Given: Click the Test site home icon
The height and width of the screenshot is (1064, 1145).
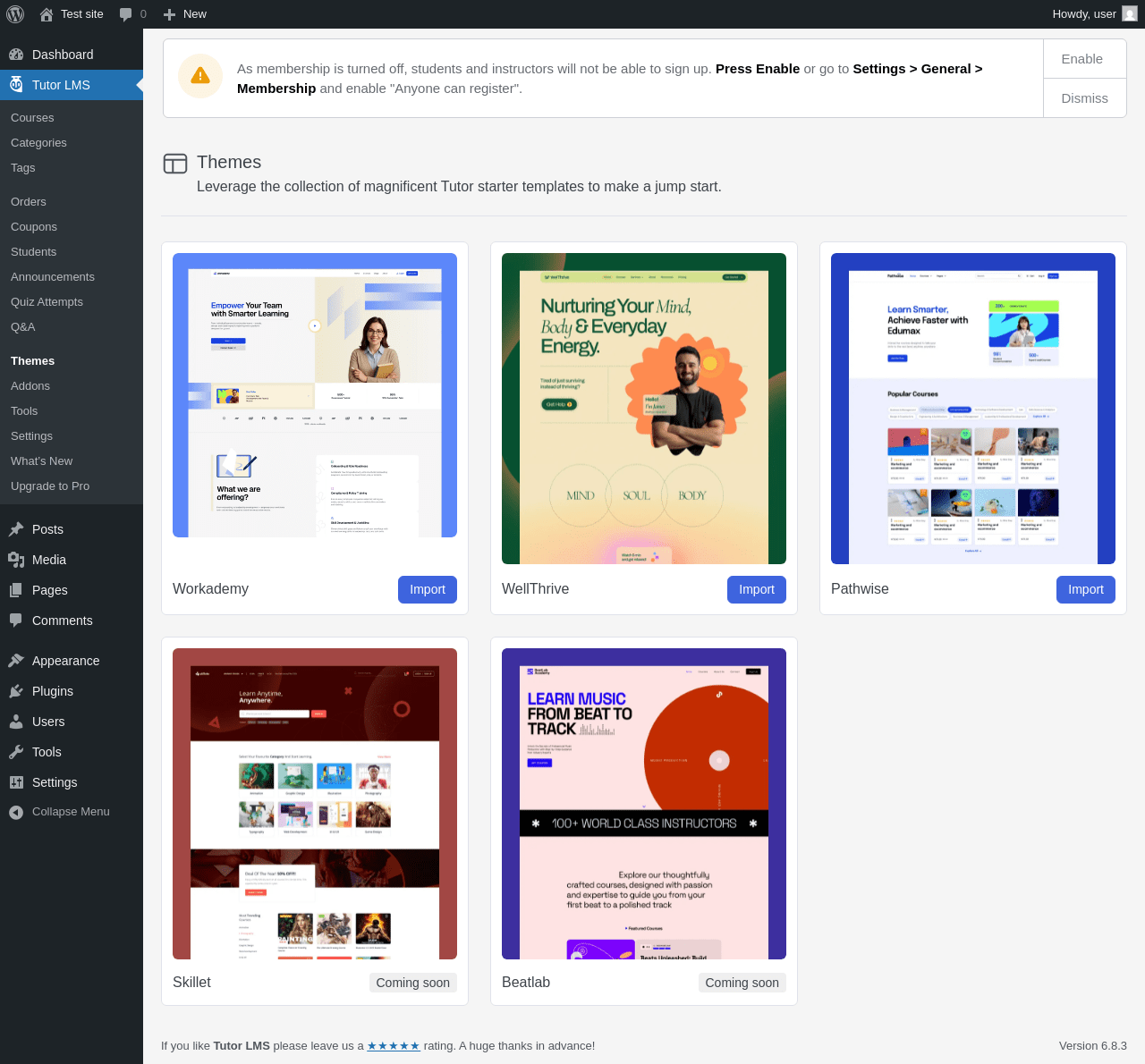Looking at the screenshot, I should [x=47, y=14].
